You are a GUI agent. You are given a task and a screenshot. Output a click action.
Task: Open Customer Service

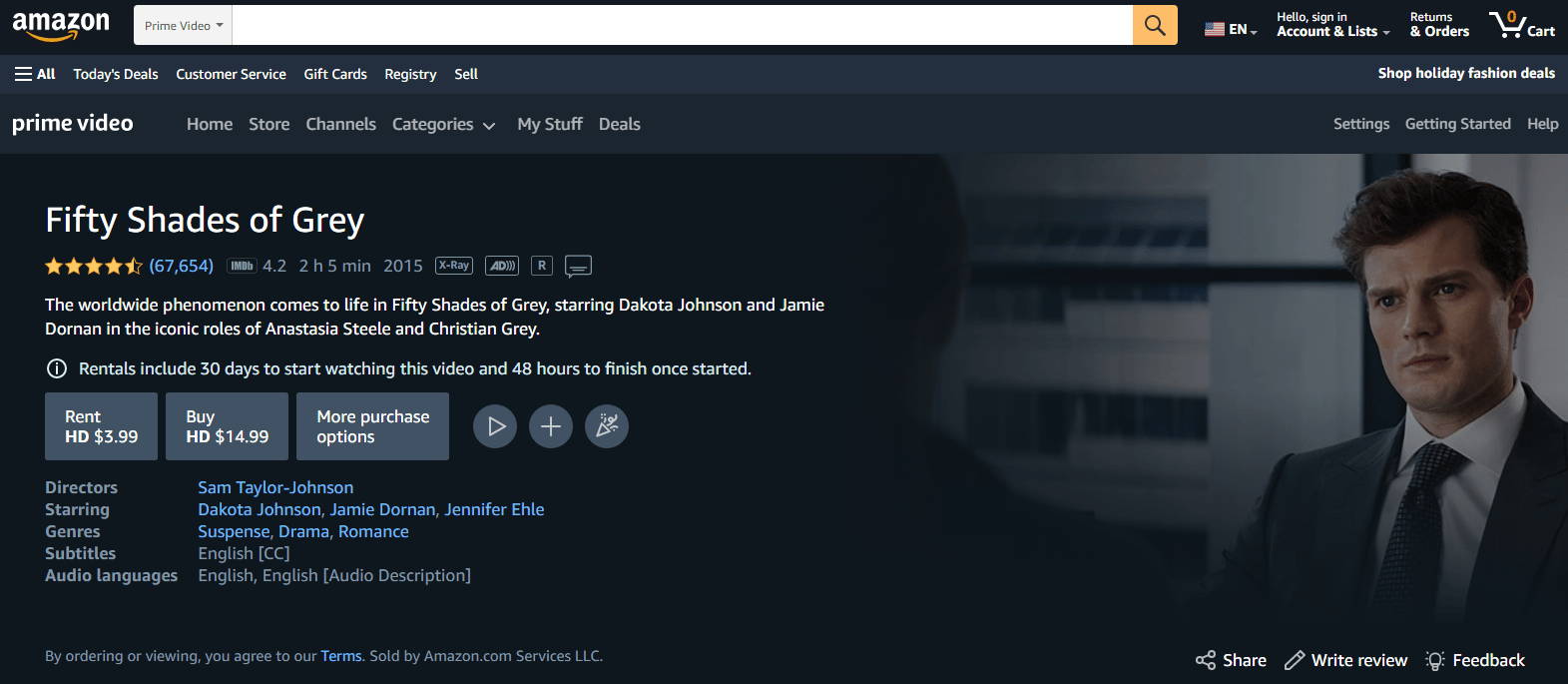pyautogui.click(x=232, y=74)
